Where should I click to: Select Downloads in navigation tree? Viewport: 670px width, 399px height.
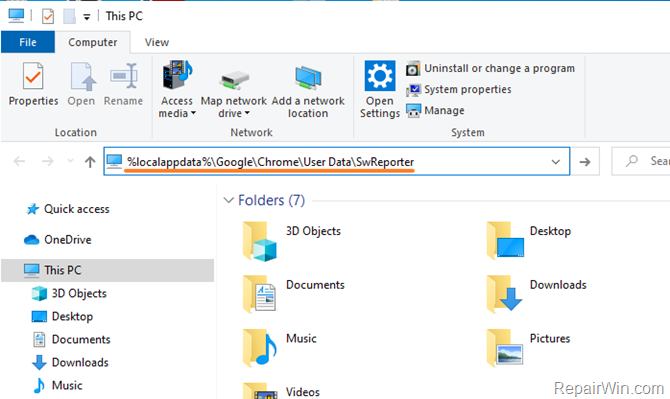[x=71, y=362]
